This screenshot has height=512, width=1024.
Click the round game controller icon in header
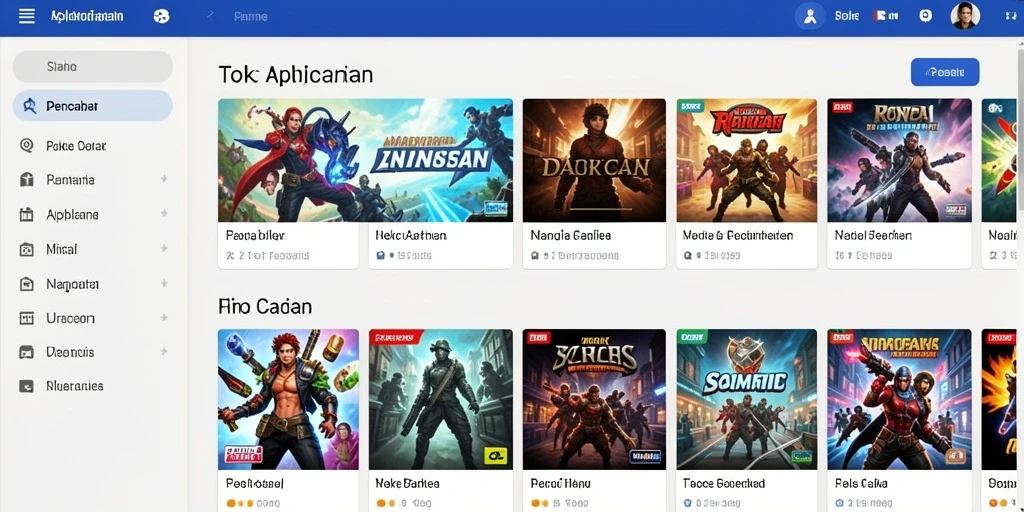161,16
